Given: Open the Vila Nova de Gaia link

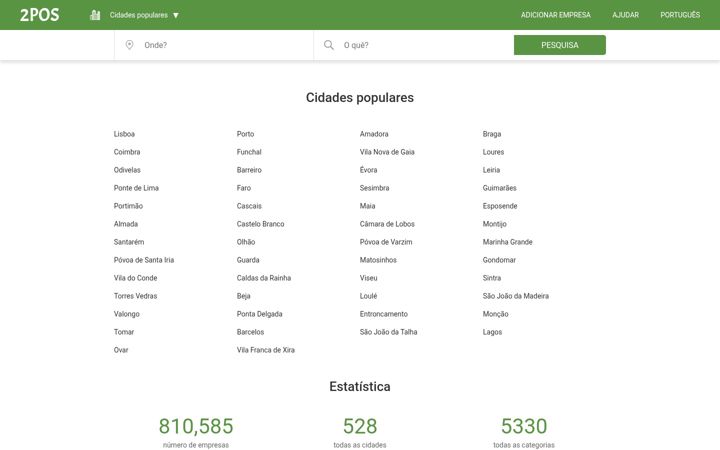Looking at the screenshot, I should 387,152.
